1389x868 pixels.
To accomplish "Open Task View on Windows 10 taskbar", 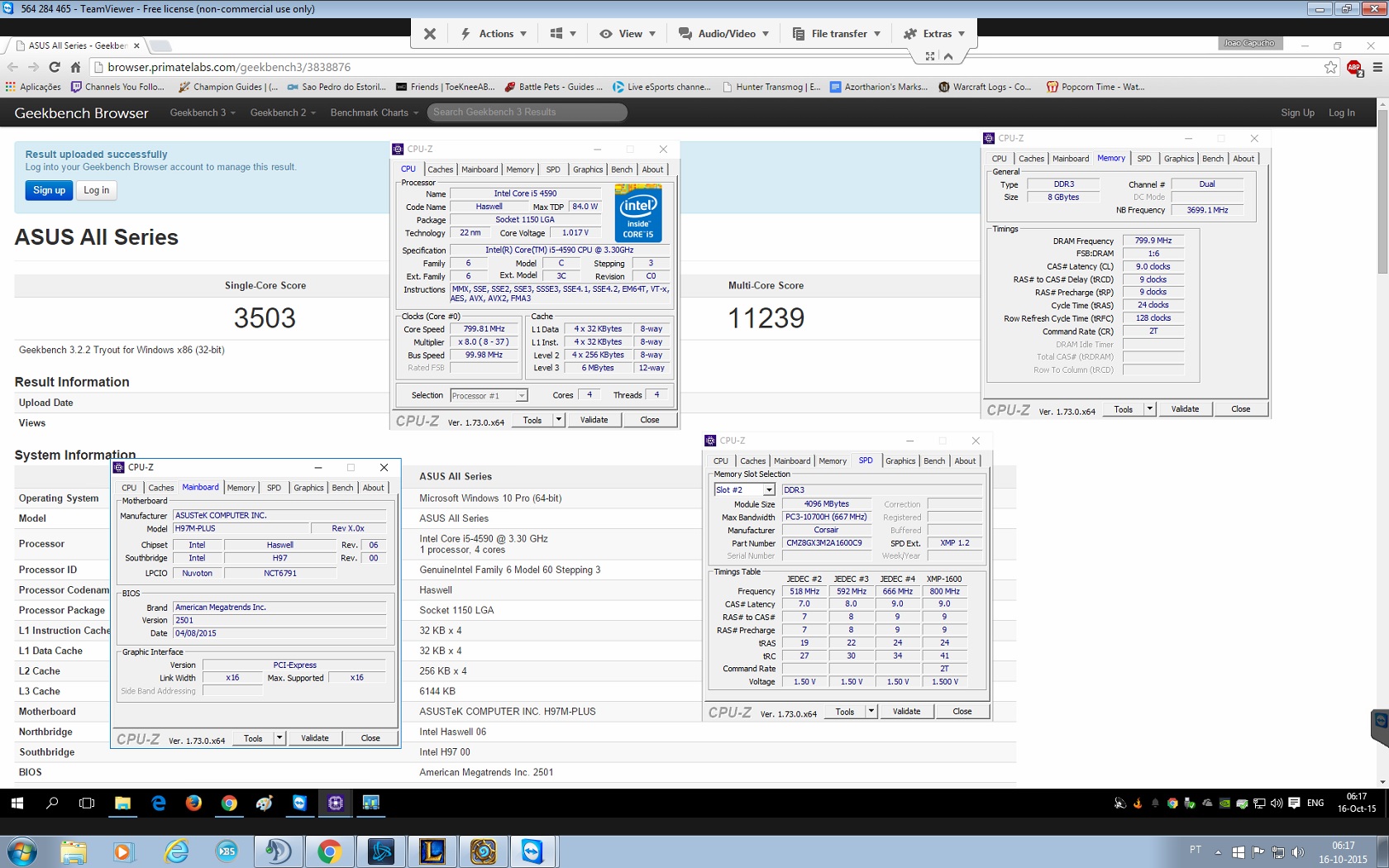I will (x=87, y=803).
